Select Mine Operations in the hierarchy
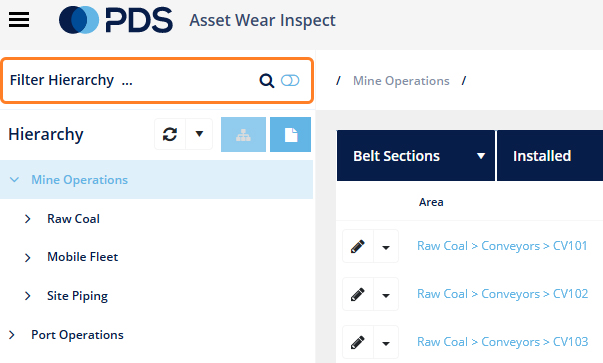 80,180
